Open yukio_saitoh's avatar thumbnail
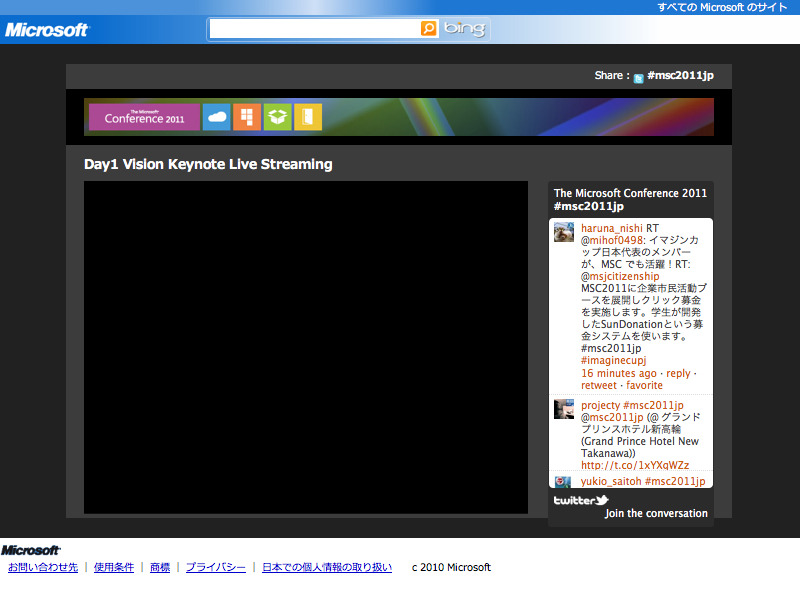Viewport: 800px width, 602px height. pos(563,482)
